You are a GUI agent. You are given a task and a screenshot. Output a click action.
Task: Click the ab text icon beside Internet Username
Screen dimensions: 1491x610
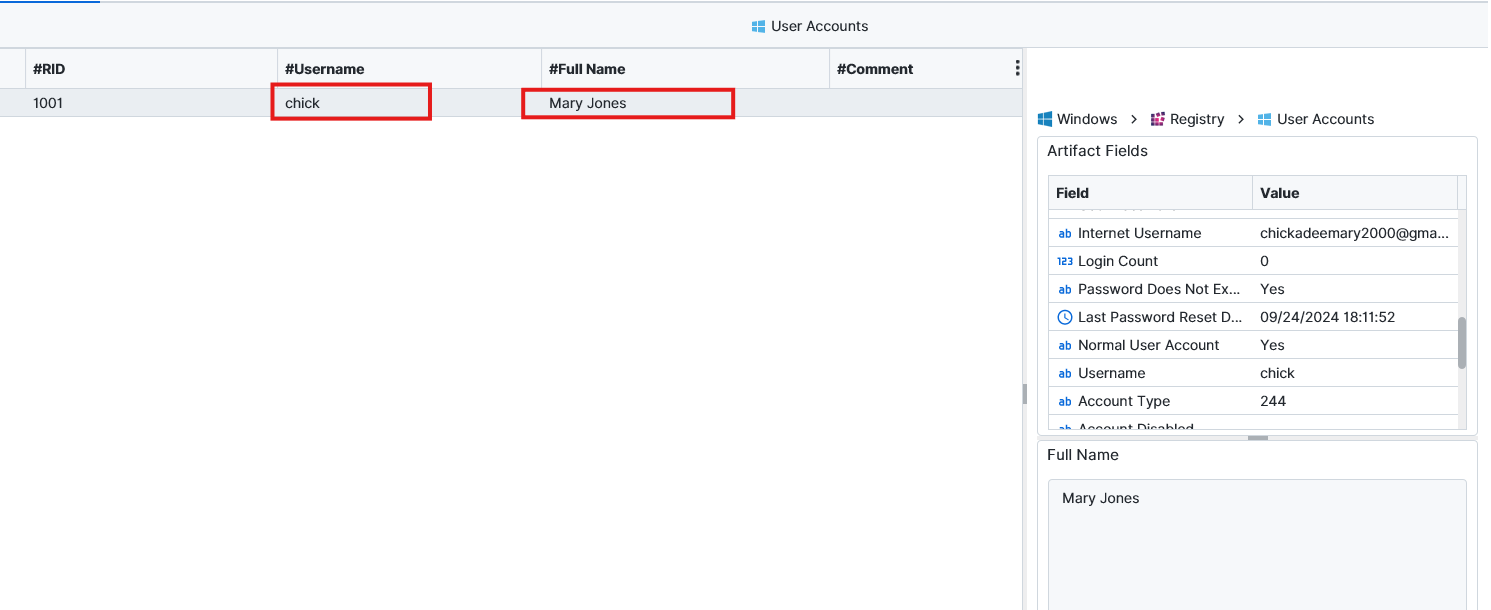click(x=1064, y=233)
